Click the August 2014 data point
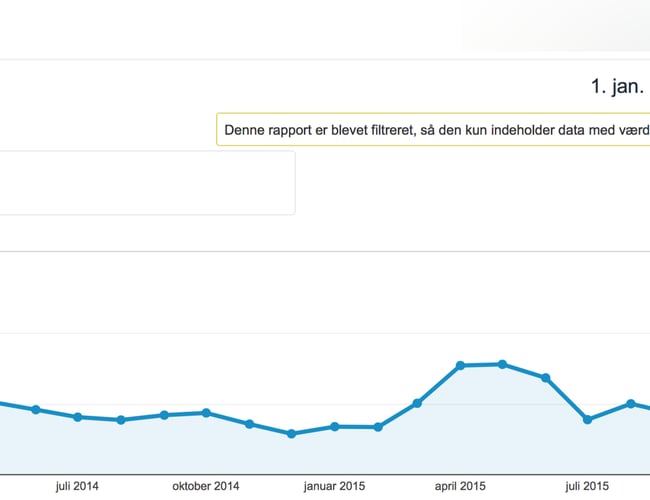Image resolution: width=650 pixels, height=500 pixels. tap(120, 420)
